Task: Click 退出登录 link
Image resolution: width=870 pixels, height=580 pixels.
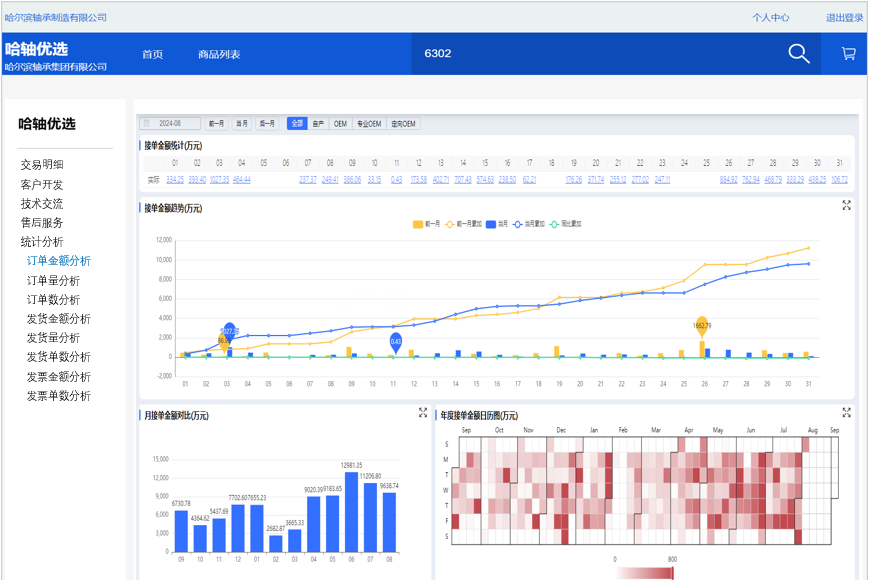Action: (x=844, y=18)
